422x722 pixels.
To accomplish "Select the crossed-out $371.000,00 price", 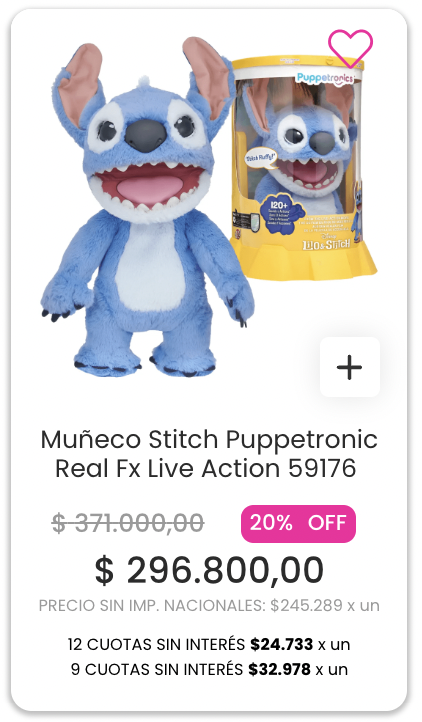I will tap(128, 523).
